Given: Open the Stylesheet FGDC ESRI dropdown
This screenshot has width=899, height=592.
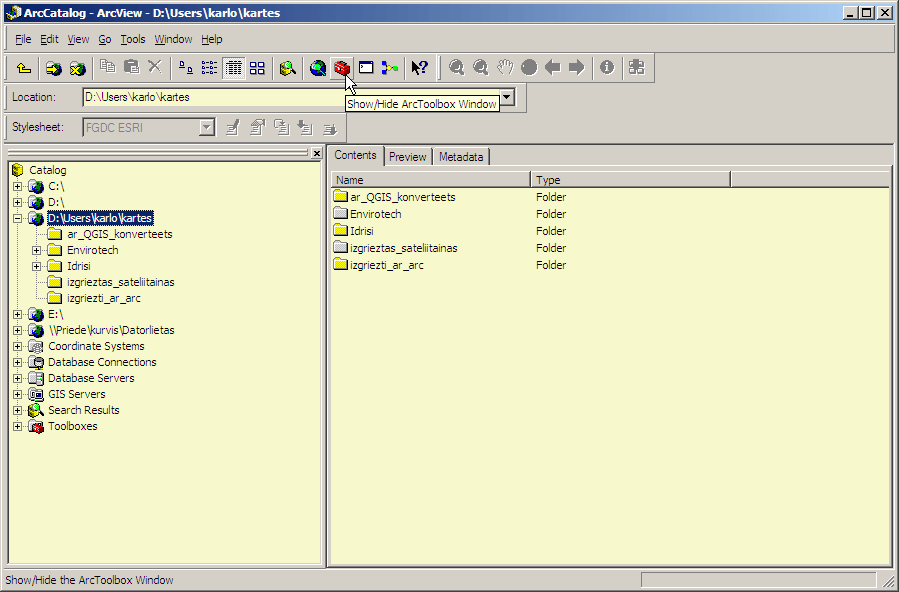Looking at the screenshot, I should coord(207,127).
